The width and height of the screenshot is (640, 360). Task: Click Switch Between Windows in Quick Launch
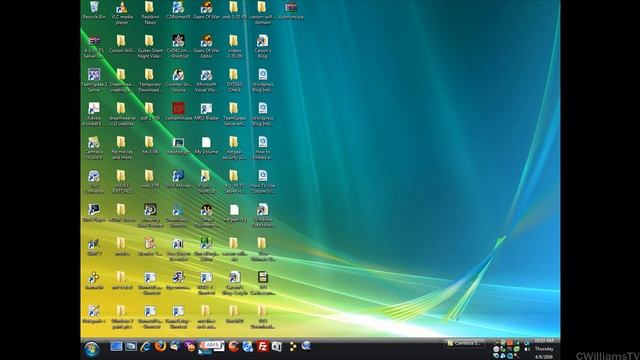[x=131, y=347]
